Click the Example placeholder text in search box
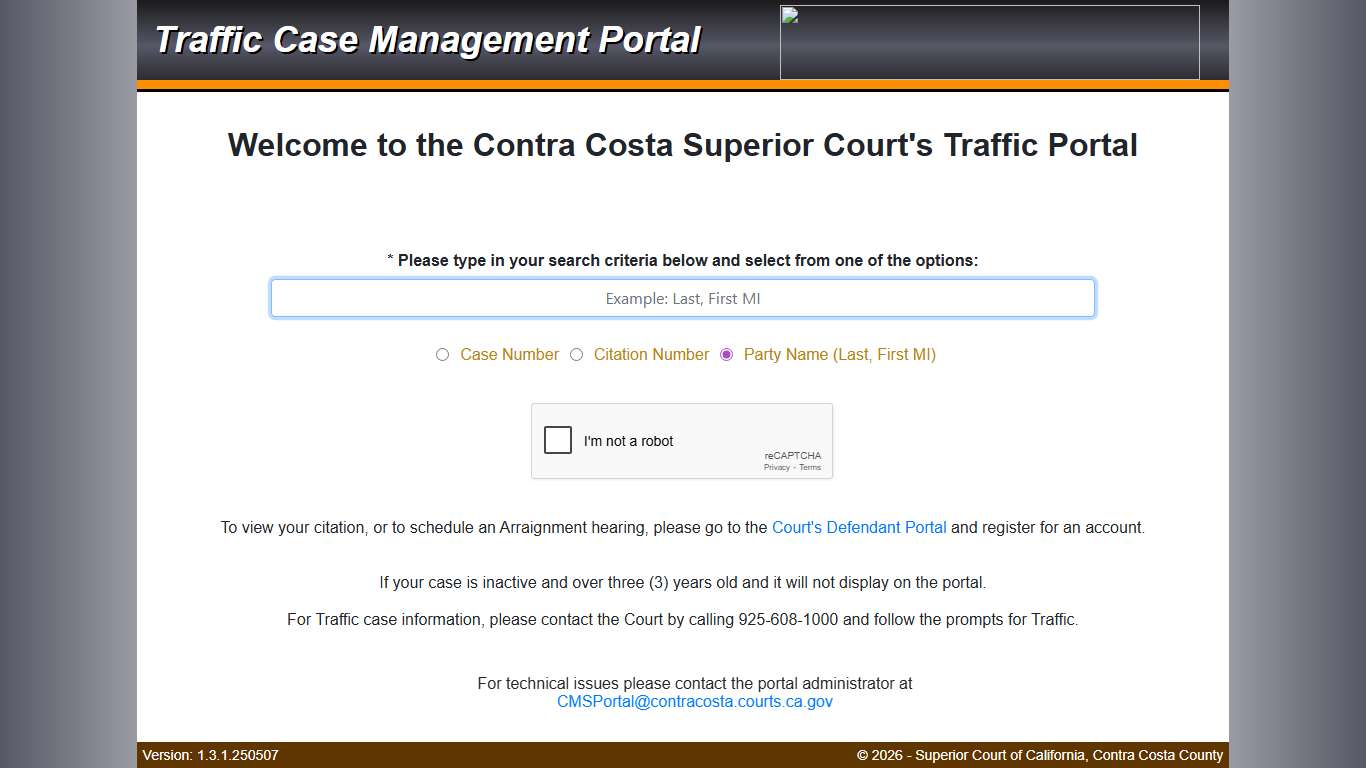This screenshot has height=768, width=1366. point(682,298)
